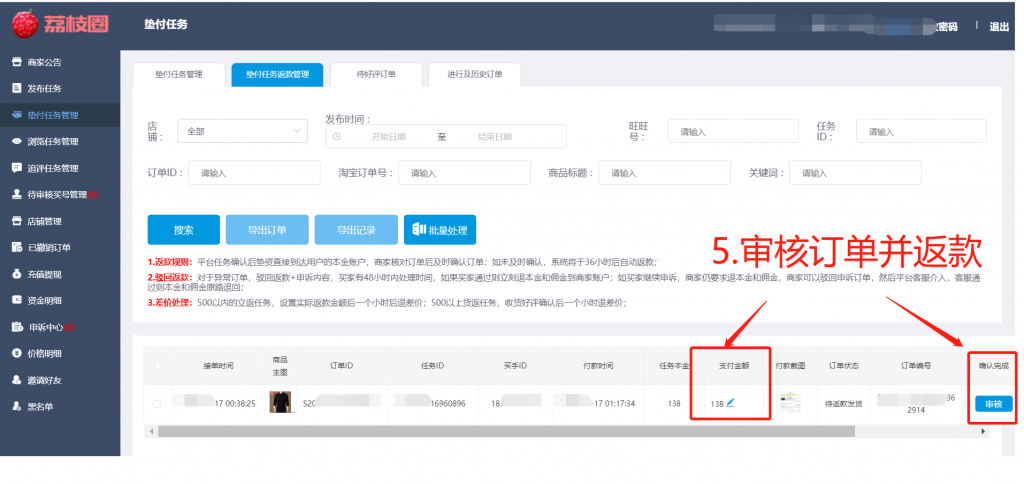Tick the select-all checkbox in the table header

coord(157,366)
